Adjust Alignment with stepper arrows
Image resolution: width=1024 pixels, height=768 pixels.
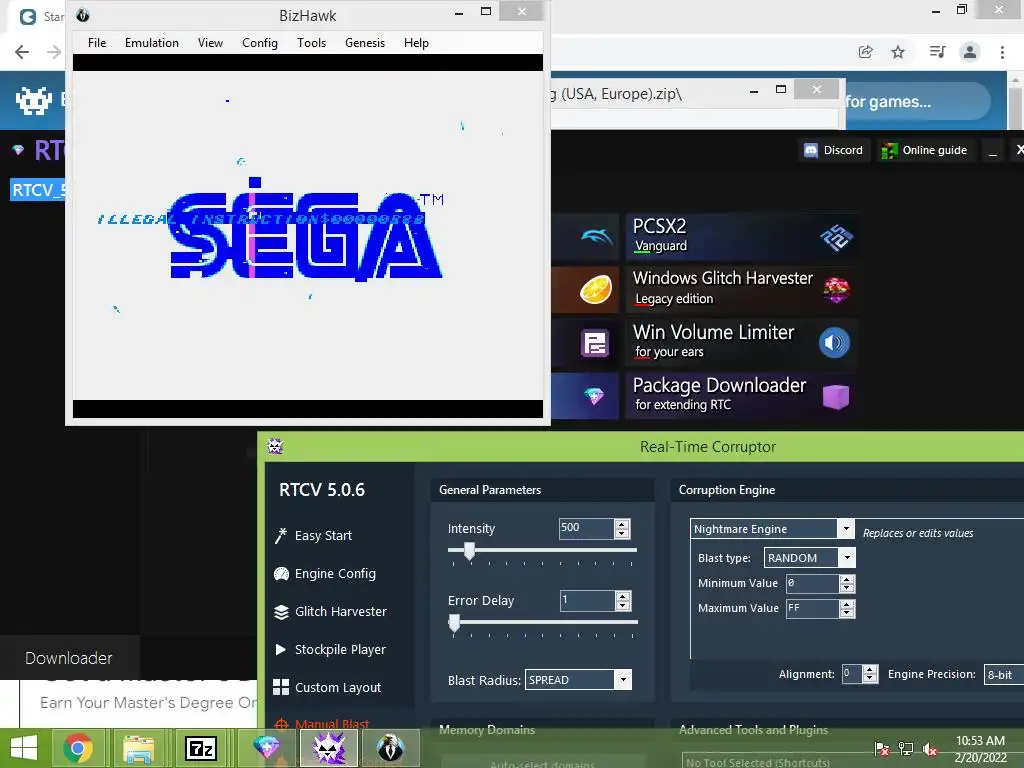point(870,674)
